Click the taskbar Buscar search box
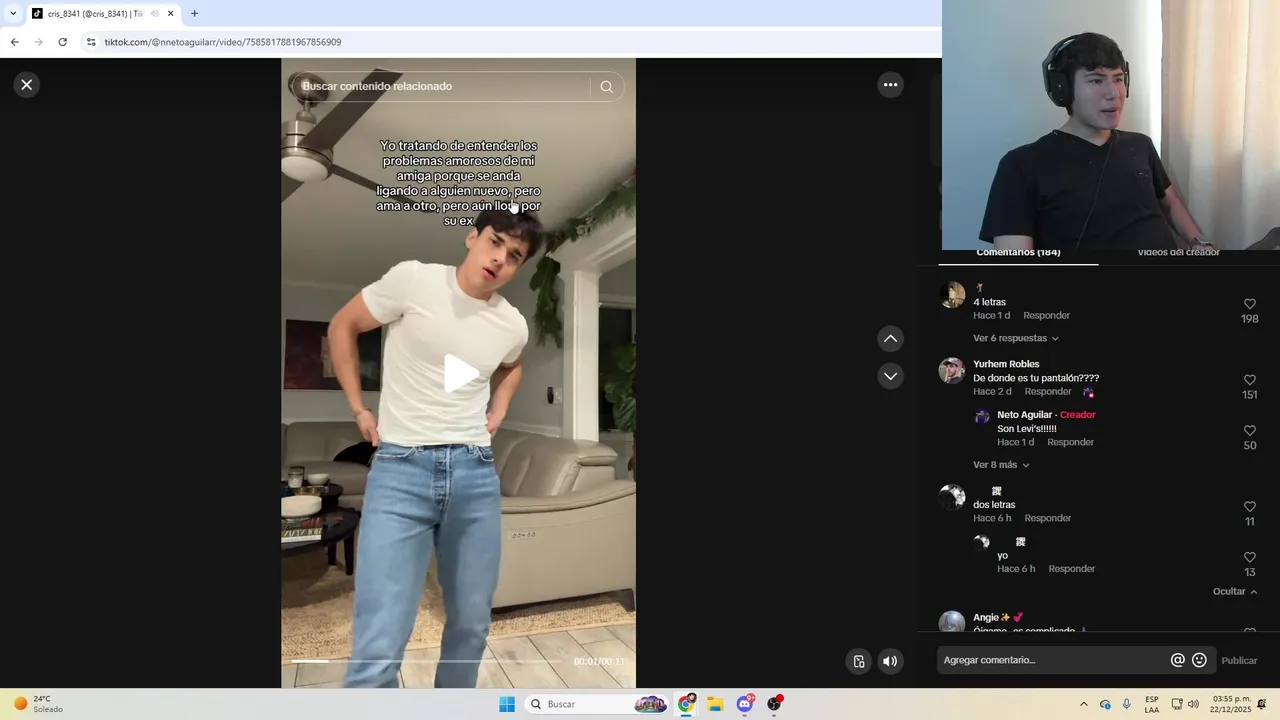The height and width of the screenshot is (720, 1280). coord(596,704)
